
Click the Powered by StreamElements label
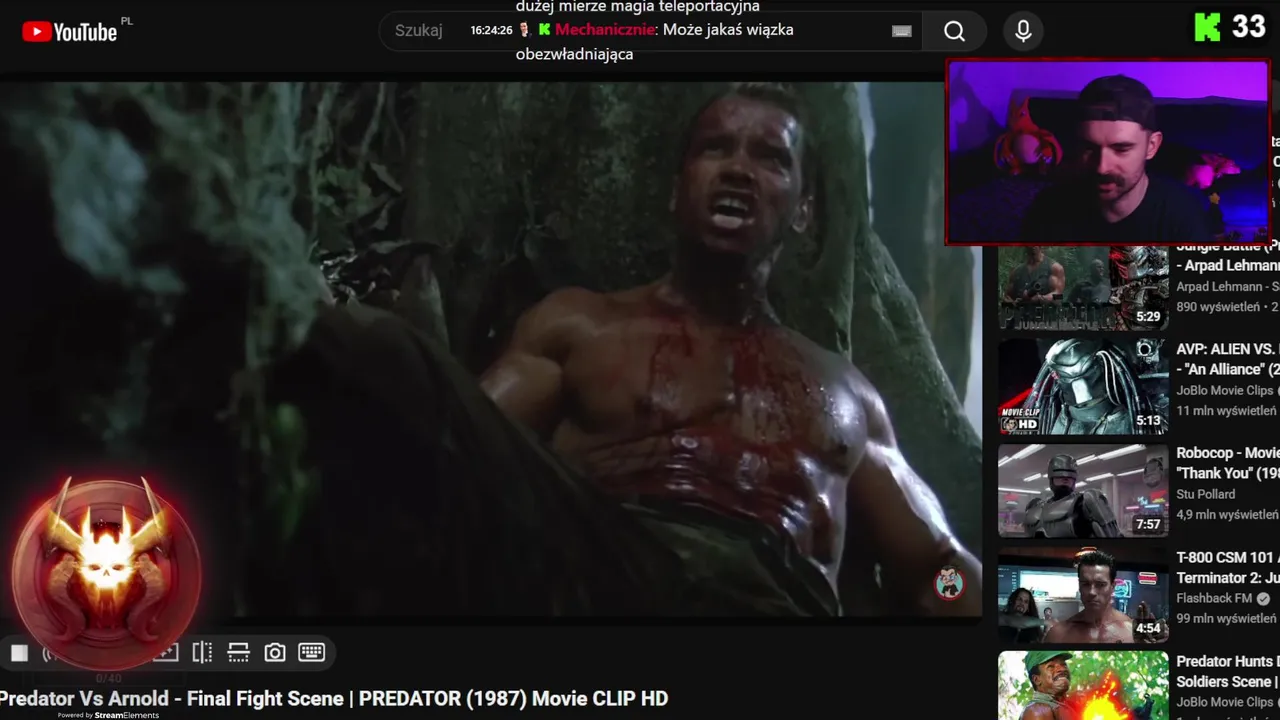click(108, 715)
